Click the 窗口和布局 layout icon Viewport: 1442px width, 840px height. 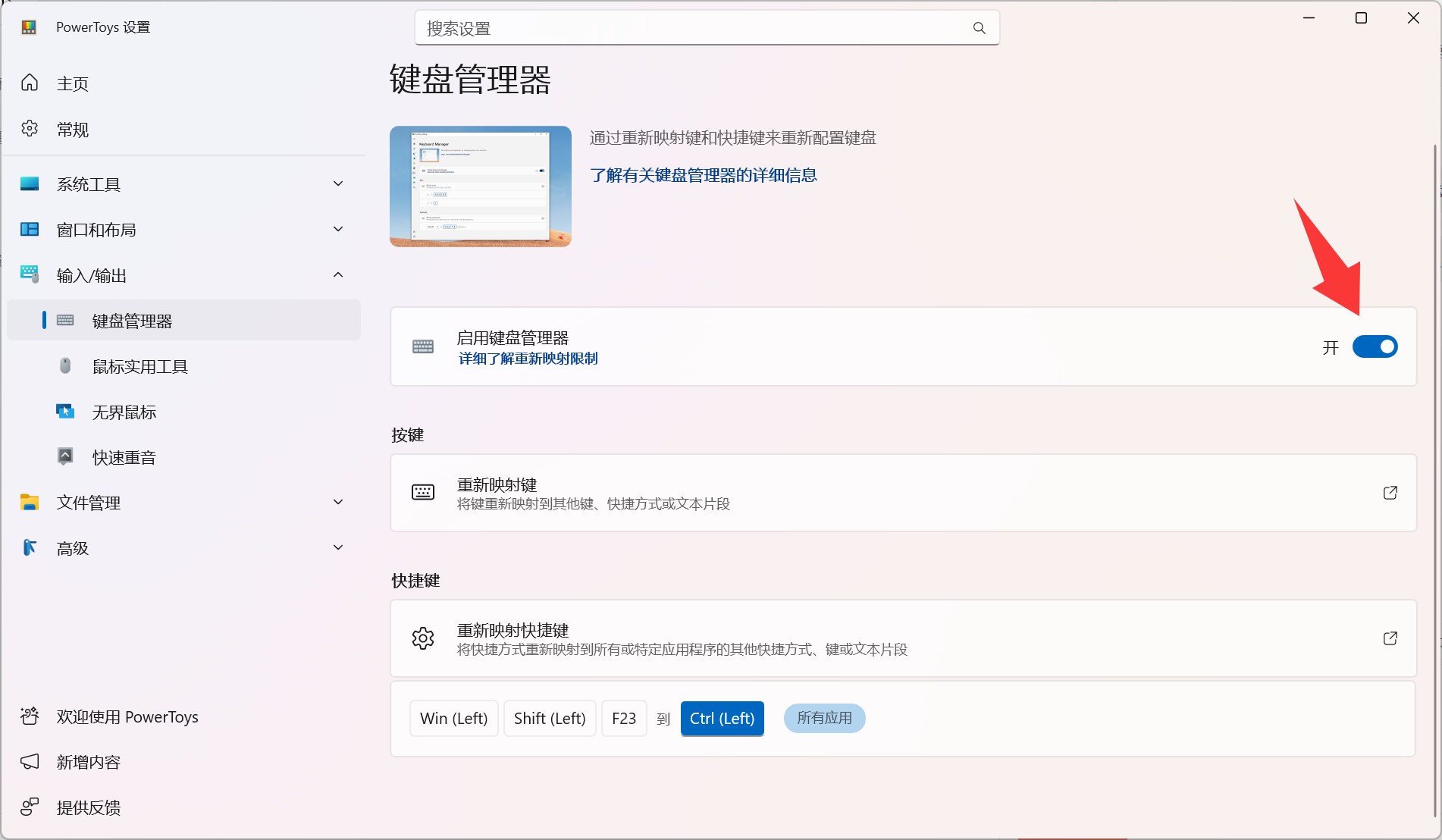(30, 229)
